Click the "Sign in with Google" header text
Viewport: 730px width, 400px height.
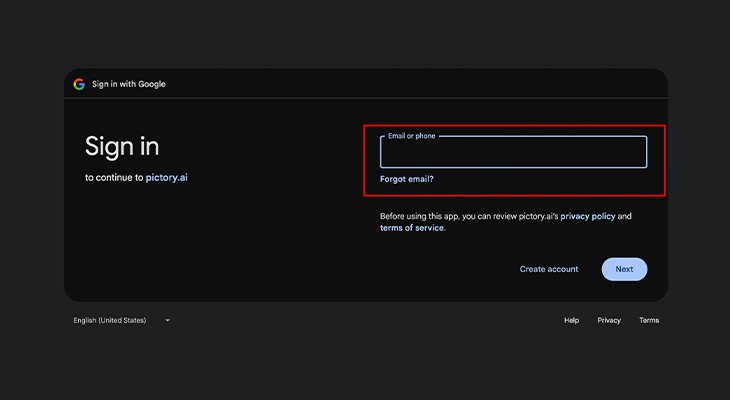(129, 84)
